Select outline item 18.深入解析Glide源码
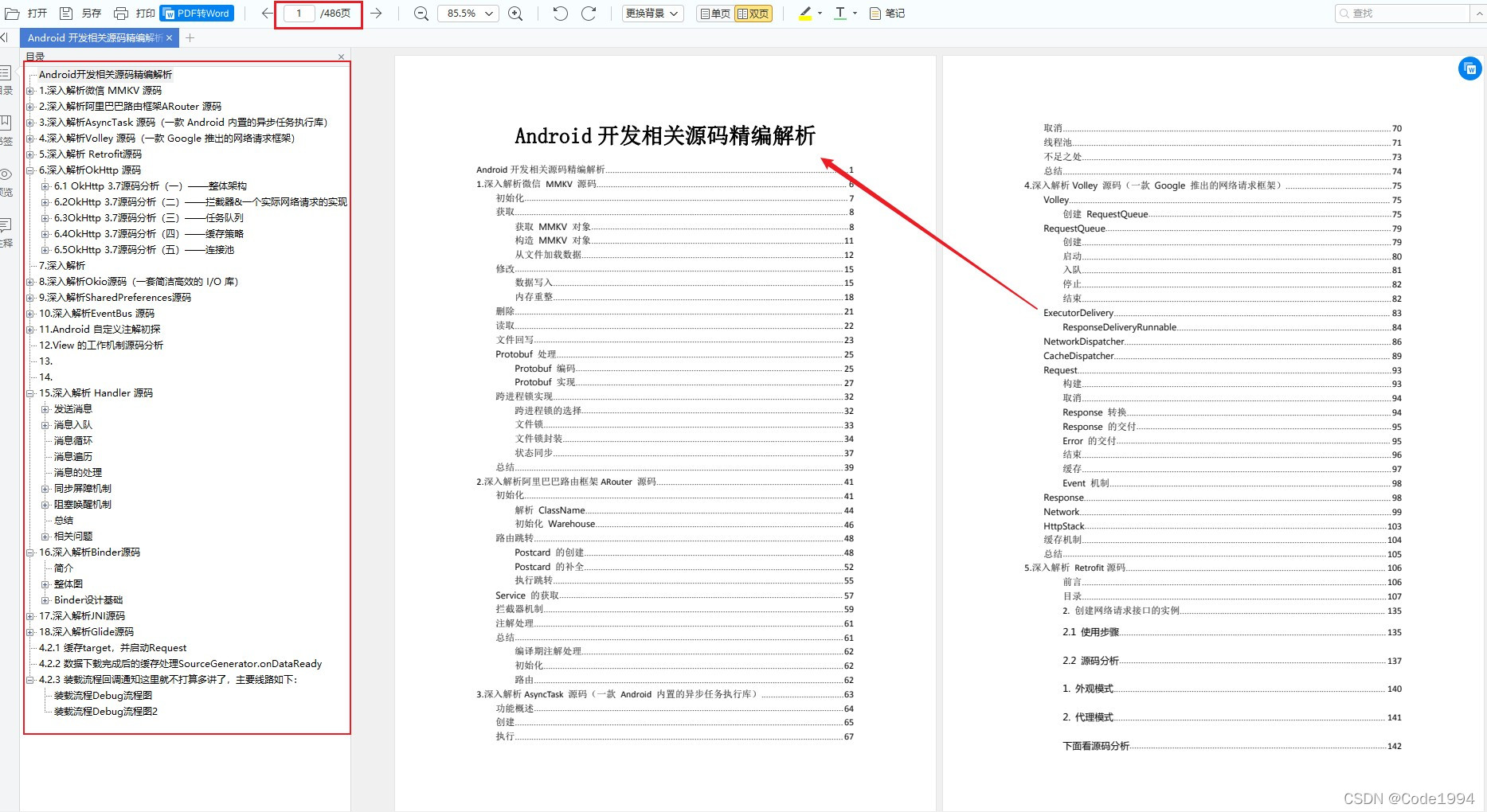 (x=86, y=632)
